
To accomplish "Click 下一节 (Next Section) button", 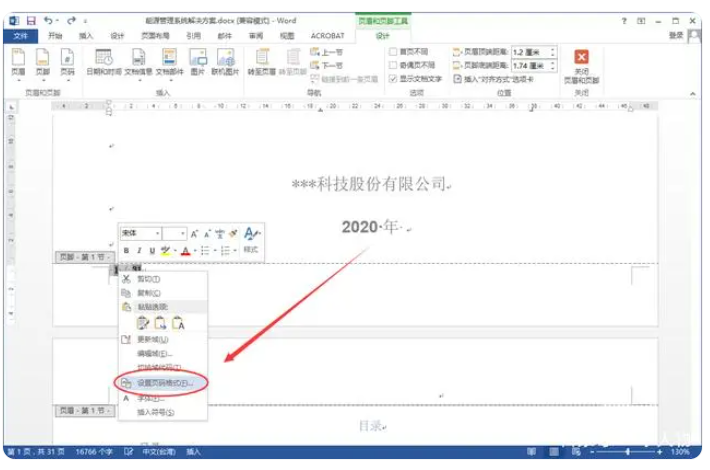I will point(328,64).
